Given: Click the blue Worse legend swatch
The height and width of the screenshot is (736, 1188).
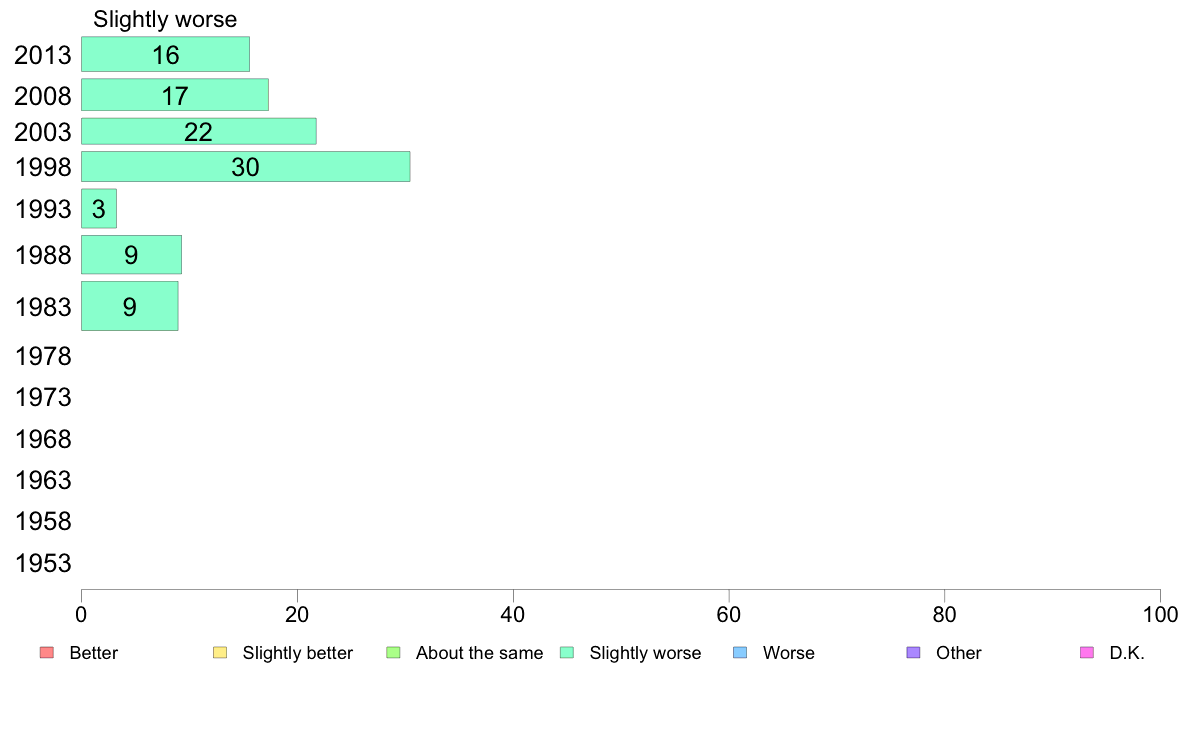Looking at the screenshot, I should pyautogui.click(x=740, y=653).
